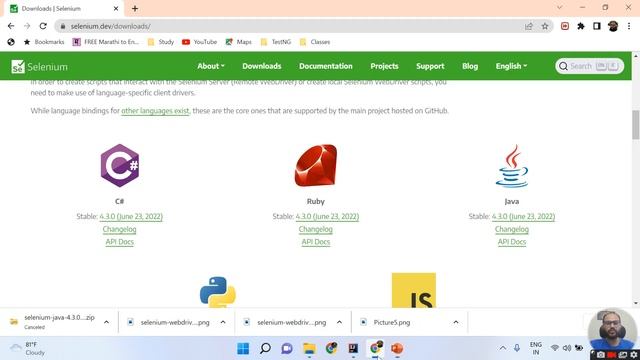
Task: Click the Ruby gem logo
Action: point(316,165)
